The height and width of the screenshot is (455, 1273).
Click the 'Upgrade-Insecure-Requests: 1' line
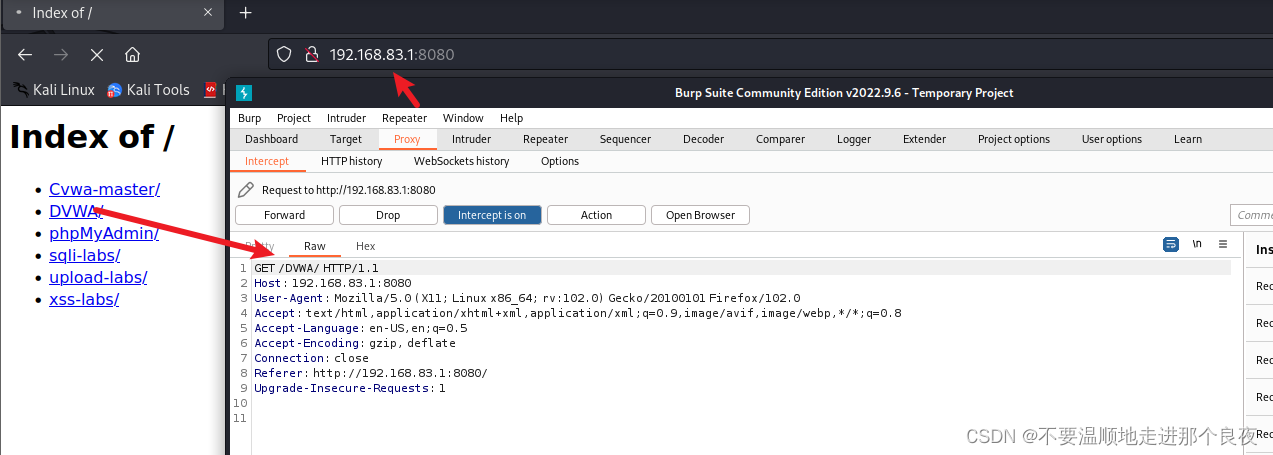[x=350, y=388]
